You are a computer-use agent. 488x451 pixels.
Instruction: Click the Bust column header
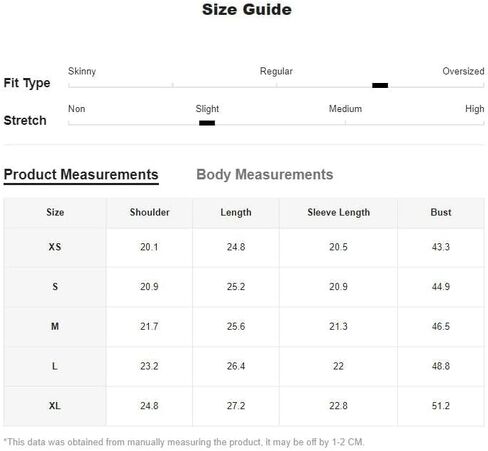tap(441, 212)
